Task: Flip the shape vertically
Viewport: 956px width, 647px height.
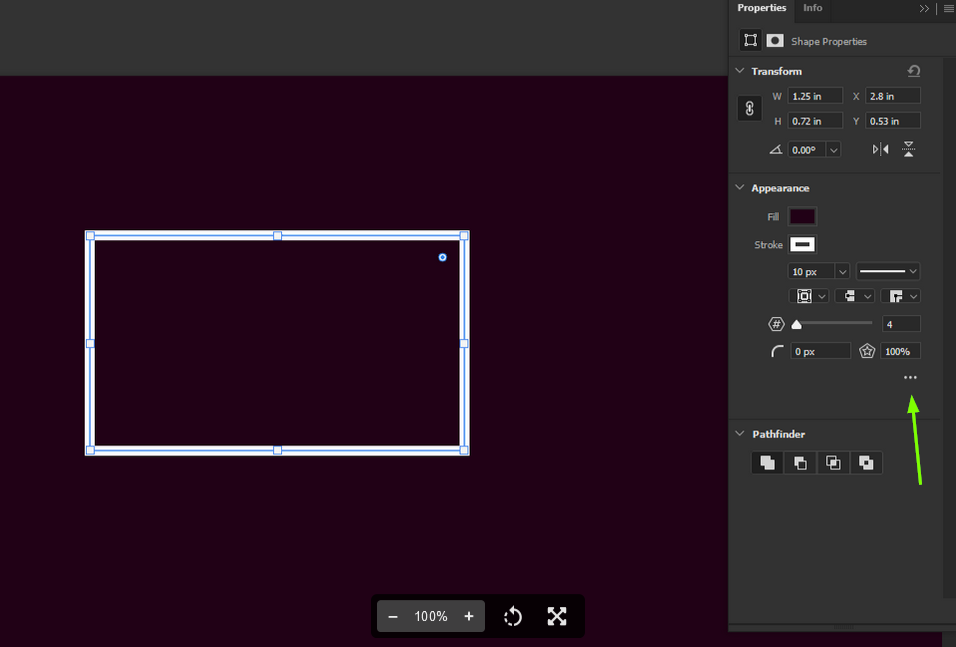Action: 909,148
